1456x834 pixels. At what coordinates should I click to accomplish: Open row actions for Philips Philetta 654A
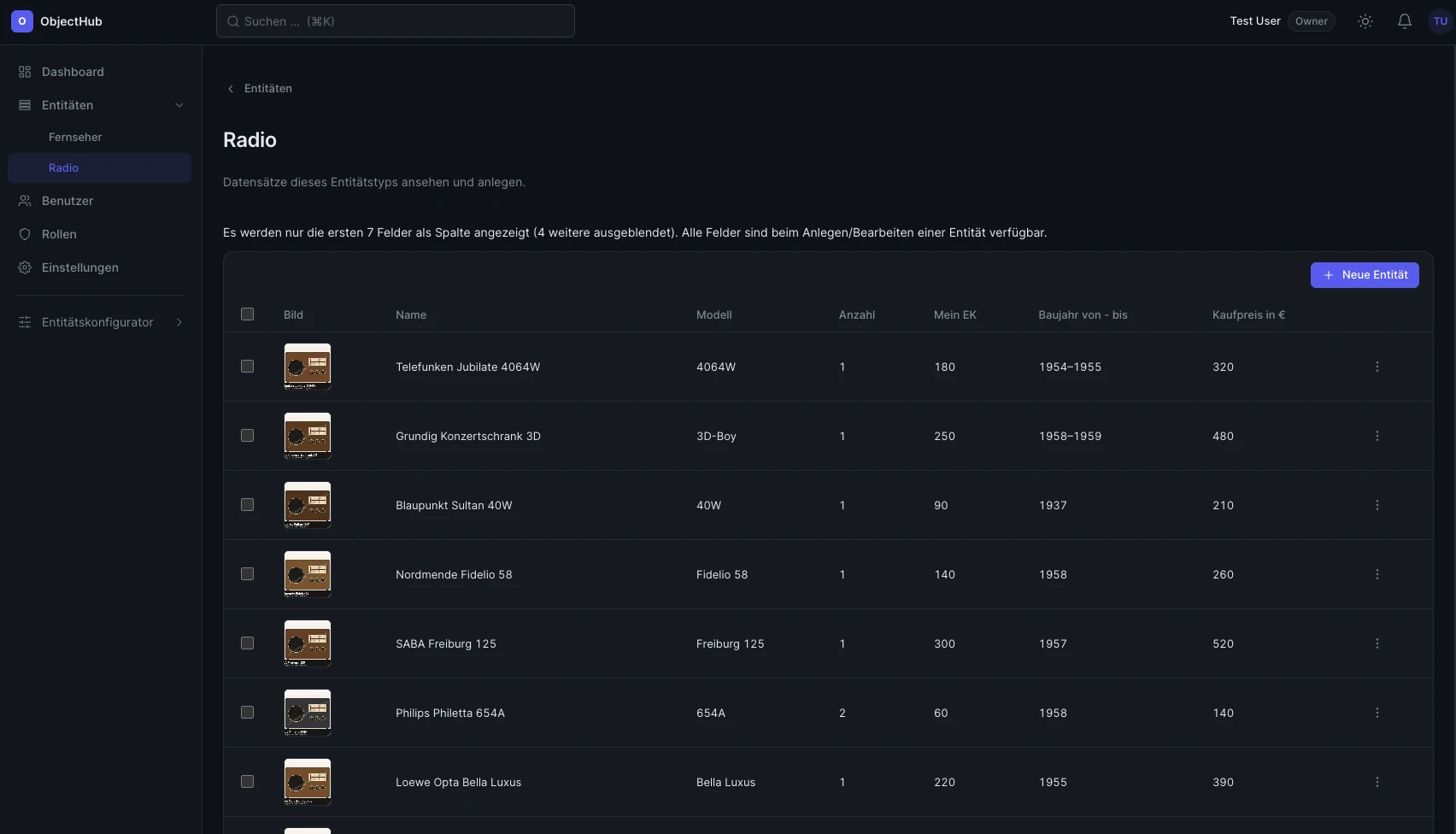(x=1377, y=713)
